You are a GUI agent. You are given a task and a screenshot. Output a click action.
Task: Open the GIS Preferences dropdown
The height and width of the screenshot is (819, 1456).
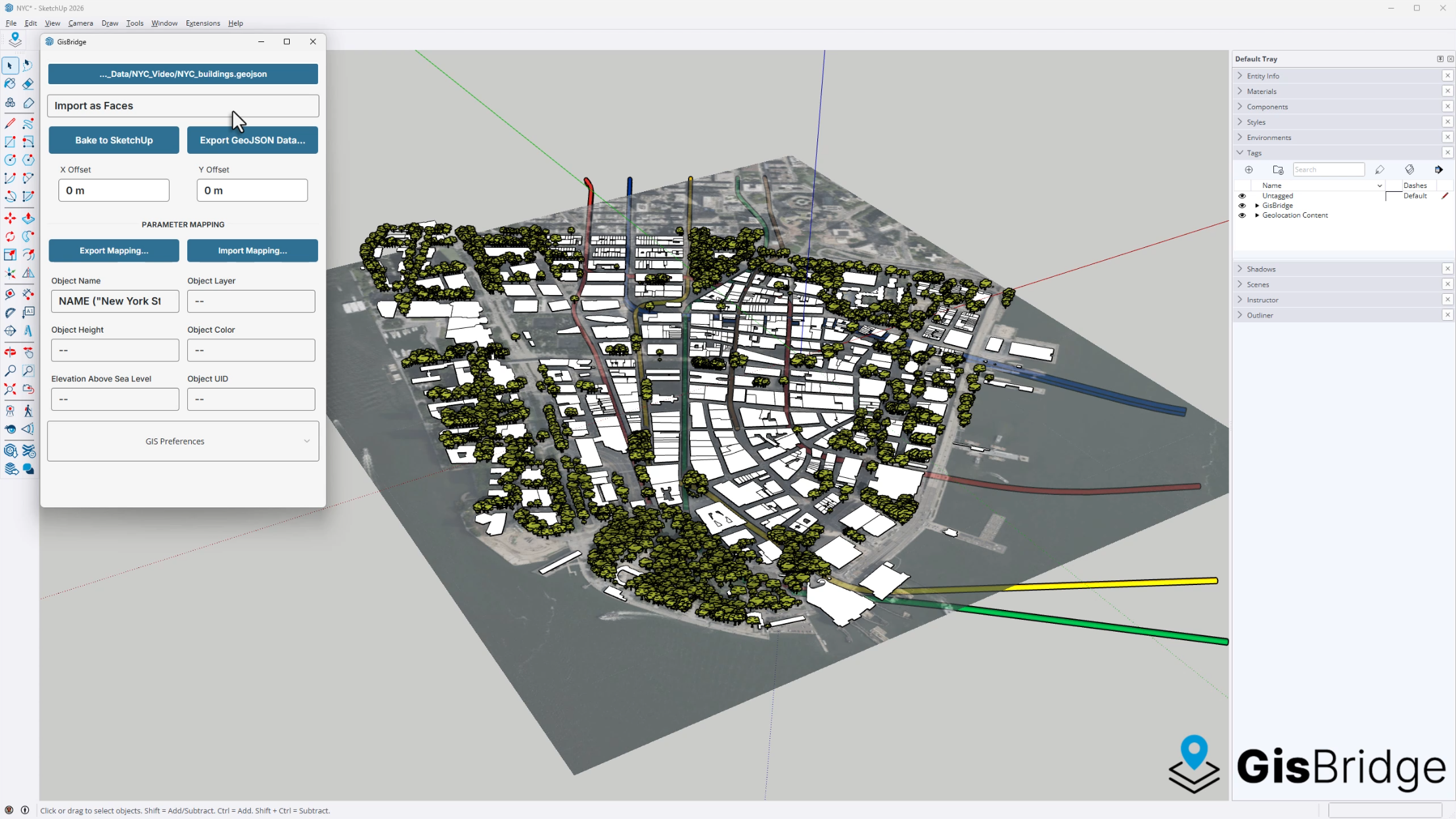pos(183,441)
